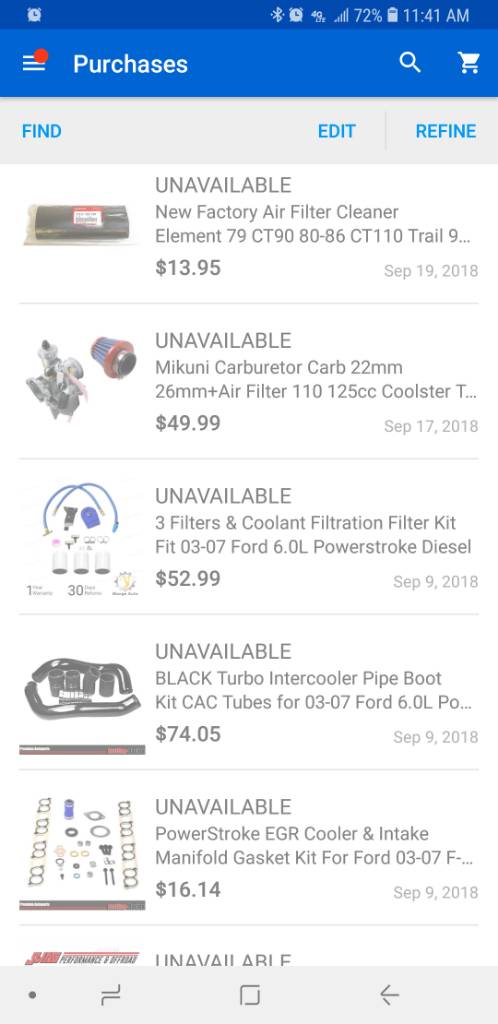Open the Air Filter Cleaner thumbnail
This screenshot has height=1024, width=498.
click(79, 224)
